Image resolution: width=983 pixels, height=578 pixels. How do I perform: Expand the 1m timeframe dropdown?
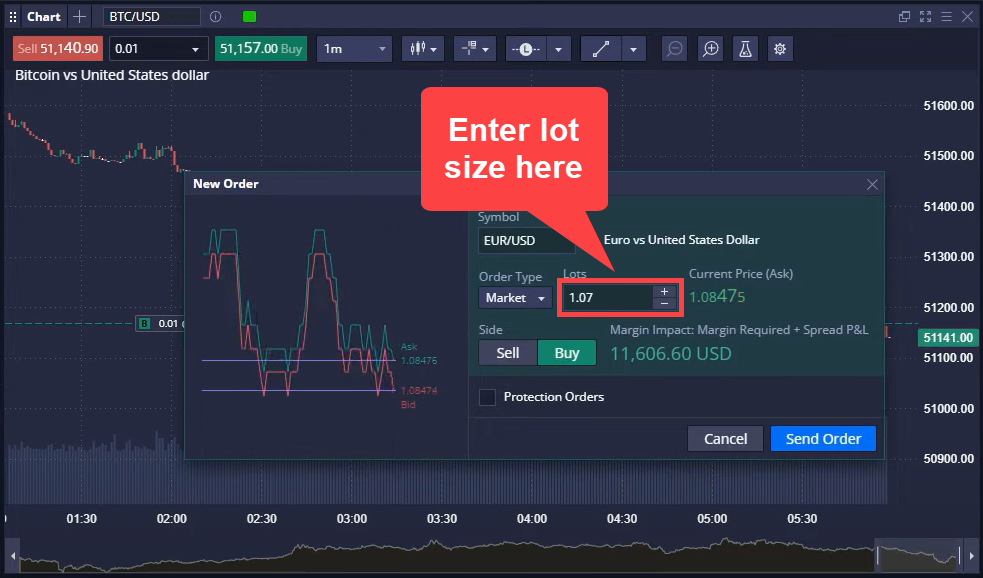pos(354,49)
